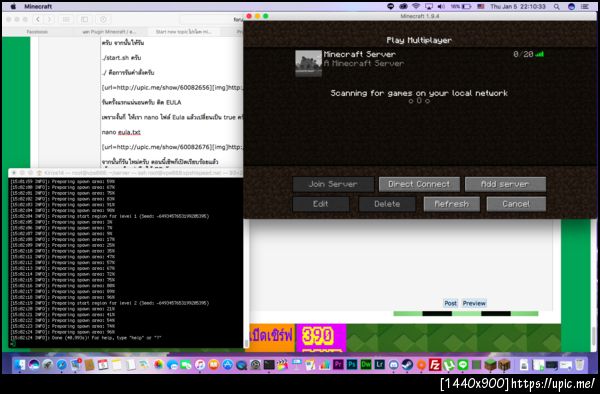This screenshot has width=600, height=394.
Task: Open the Minecraft application menu
Action: [x=38, y=7]
